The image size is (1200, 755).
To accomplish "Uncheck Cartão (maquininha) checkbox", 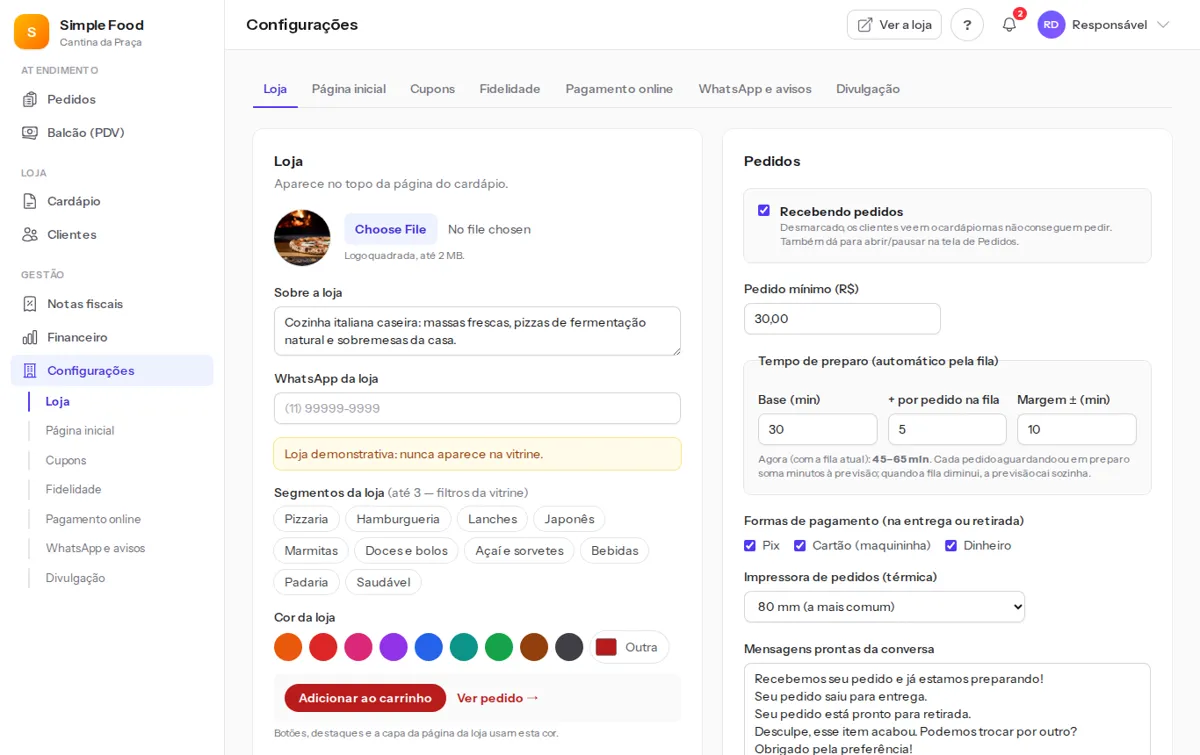I will (x=800, y=546).
